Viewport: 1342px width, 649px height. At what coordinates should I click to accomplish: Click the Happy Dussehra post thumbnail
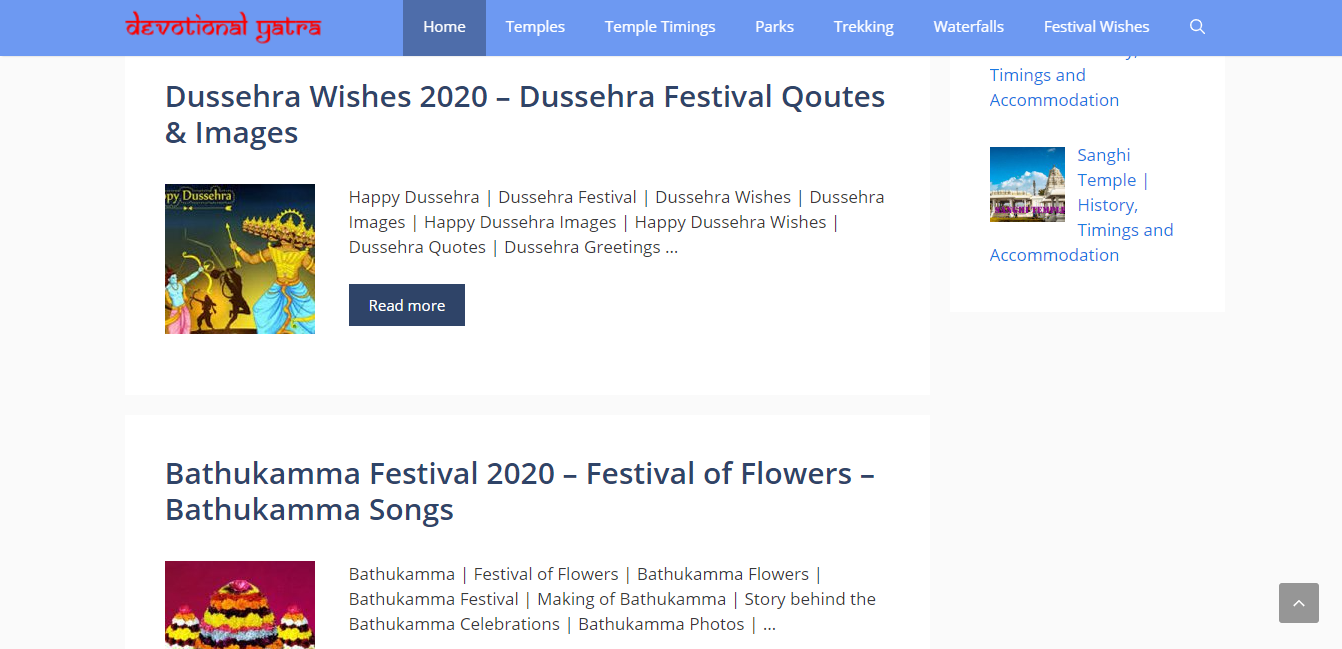tap(240, 259)
